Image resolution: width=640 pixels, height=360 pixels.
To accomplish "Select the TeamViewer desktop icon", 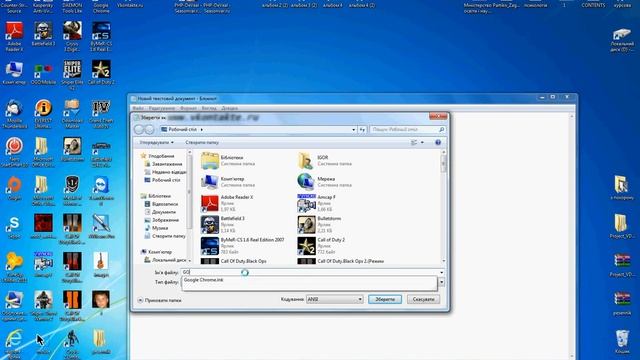I will tap(101, 190).
